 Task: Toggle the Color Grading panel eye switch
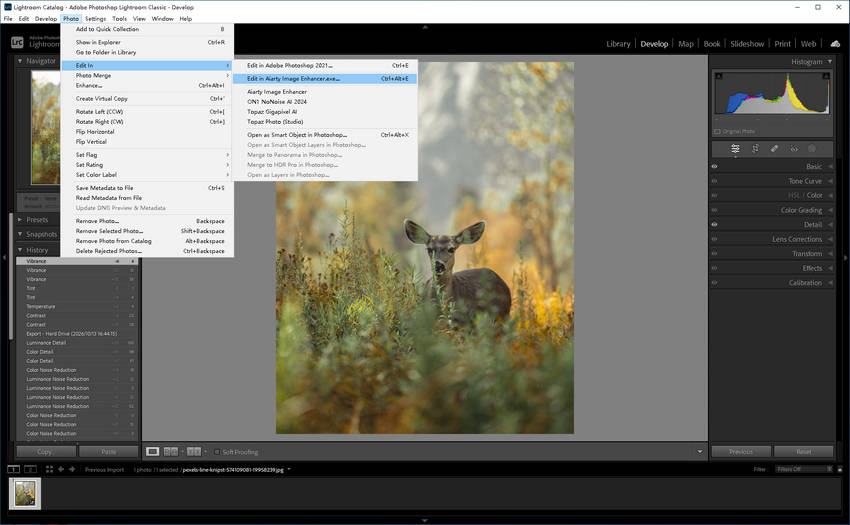point(714,210)
